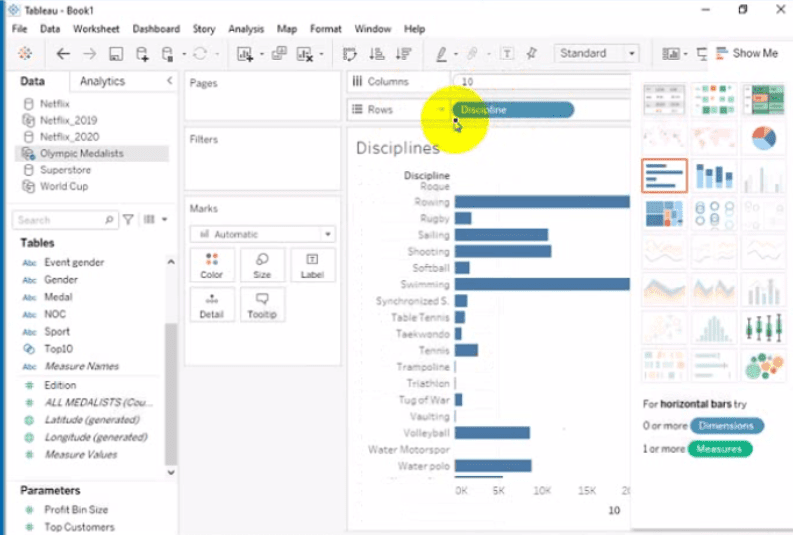Switch to the Analytics tab
Screen dimensions: 793x535
coord(102,81)
